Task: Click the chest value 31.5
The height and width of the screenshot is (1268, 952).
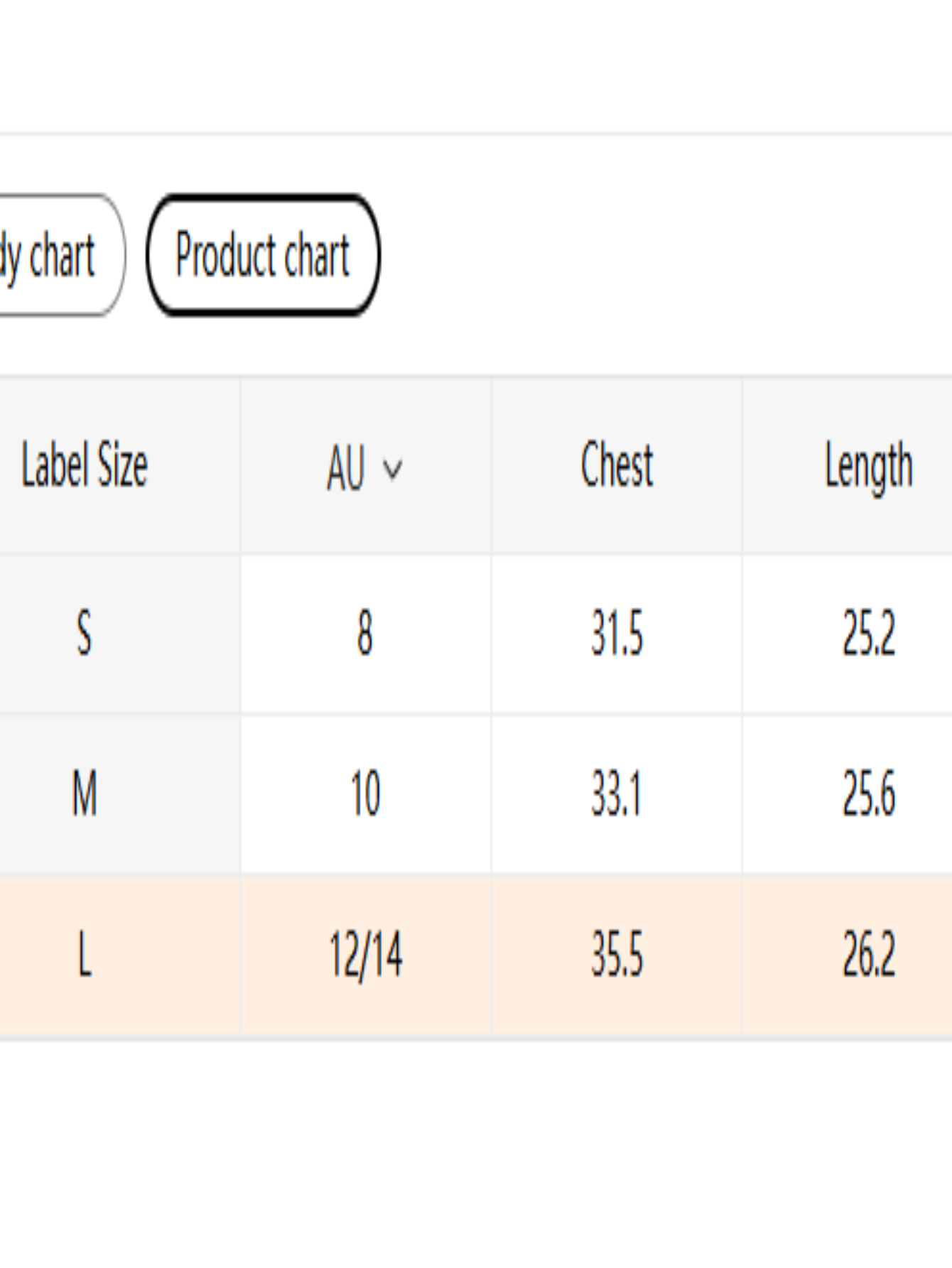Action: [x=617, y=633]
